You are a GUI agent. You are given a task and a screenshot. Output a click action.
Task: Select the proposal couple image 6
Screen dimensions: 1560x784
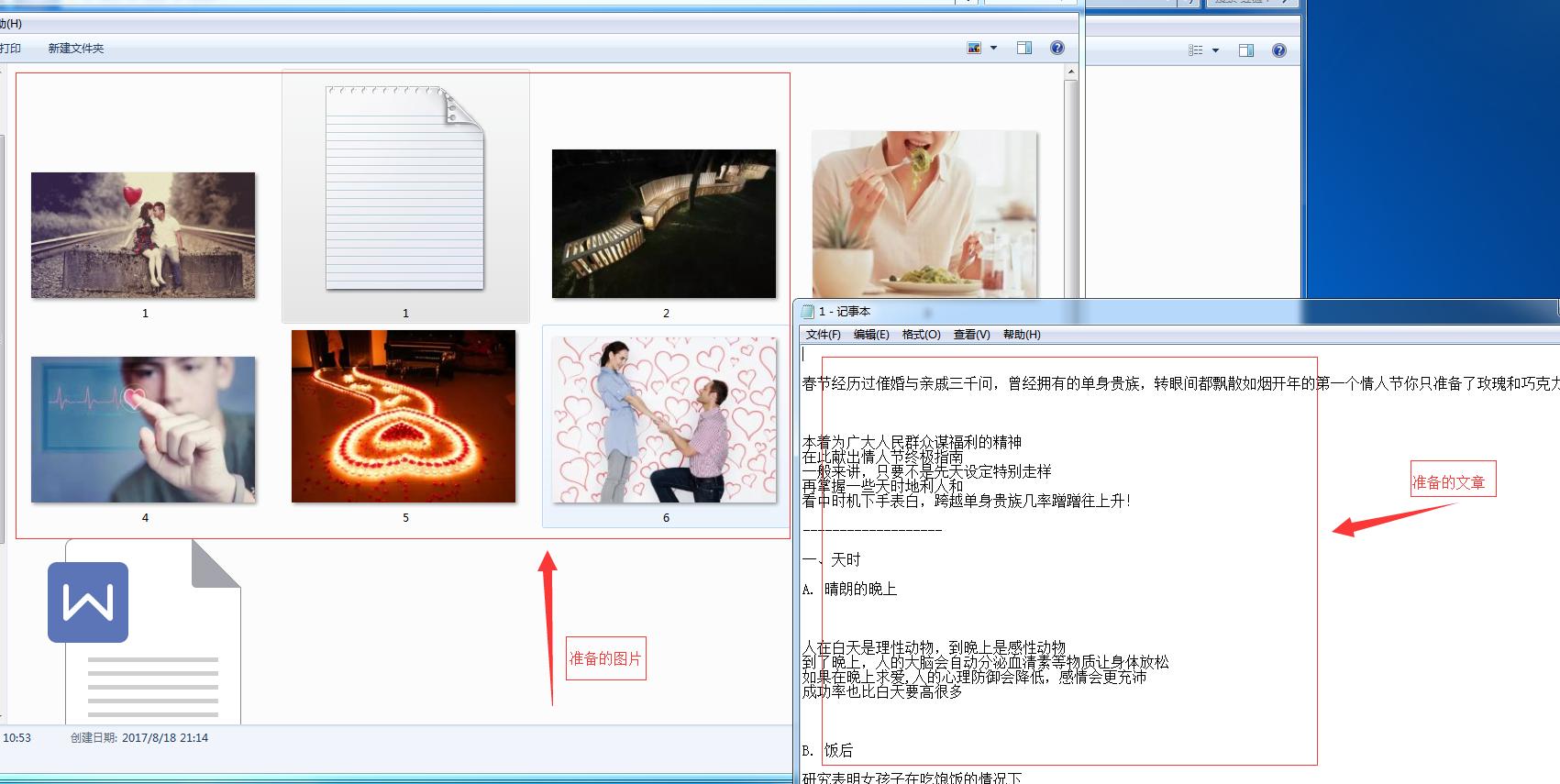tap(664, 419)
